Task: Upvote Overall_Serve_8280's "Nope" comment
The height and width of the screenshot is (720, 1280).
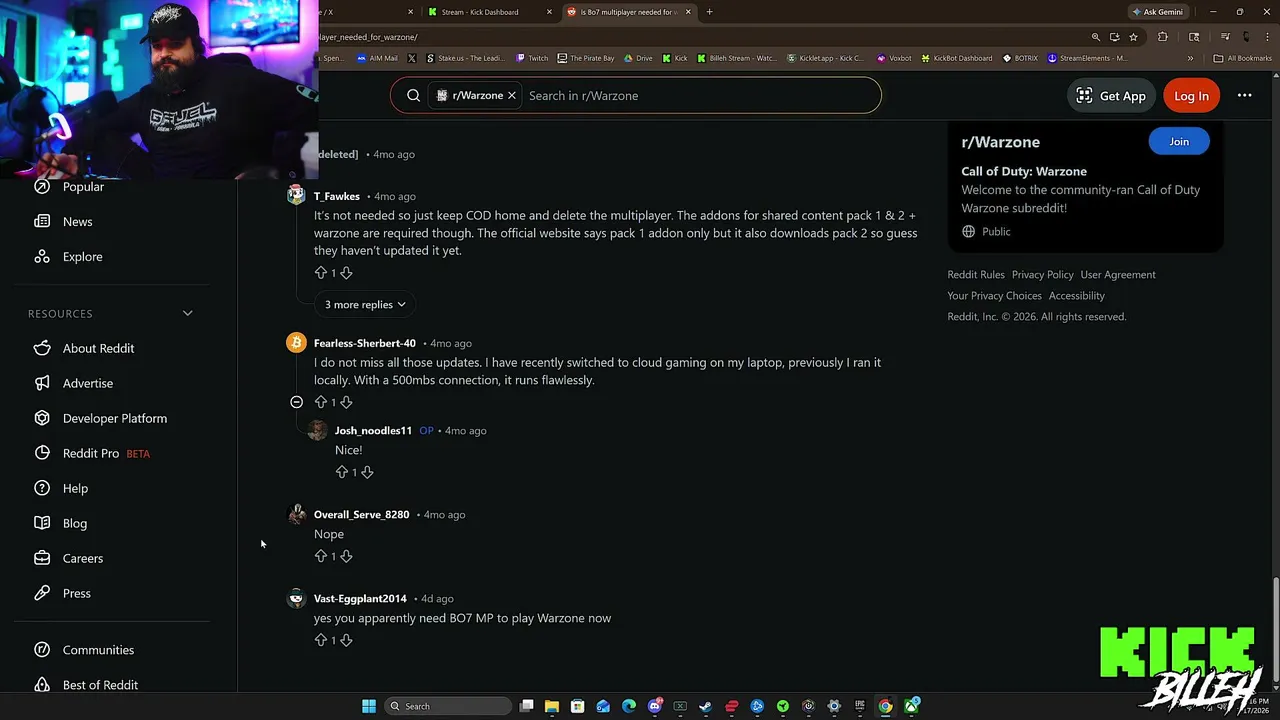Action: coord(321,556)
